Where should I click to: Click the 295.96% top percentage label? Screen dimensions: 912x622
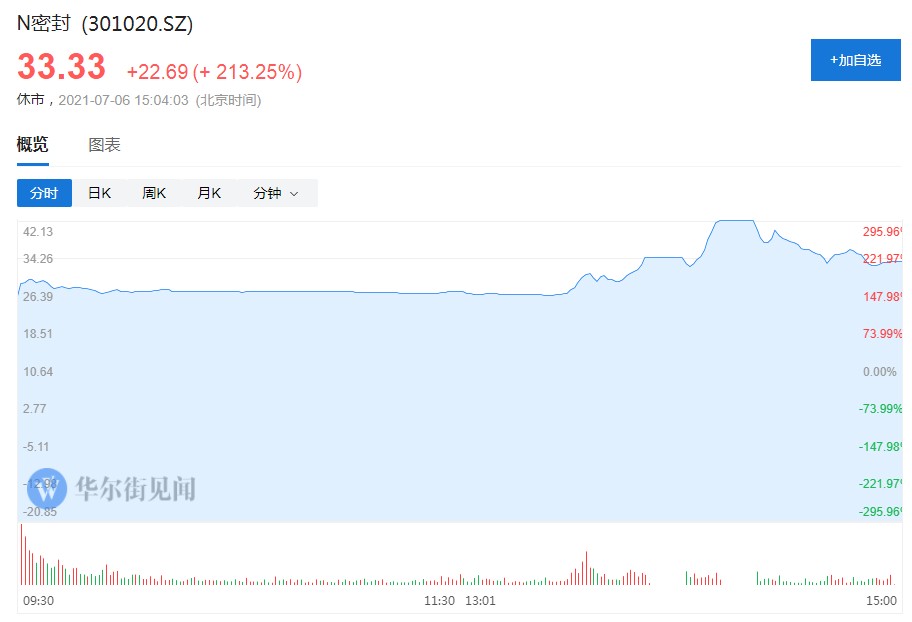(x=880, y=232)
